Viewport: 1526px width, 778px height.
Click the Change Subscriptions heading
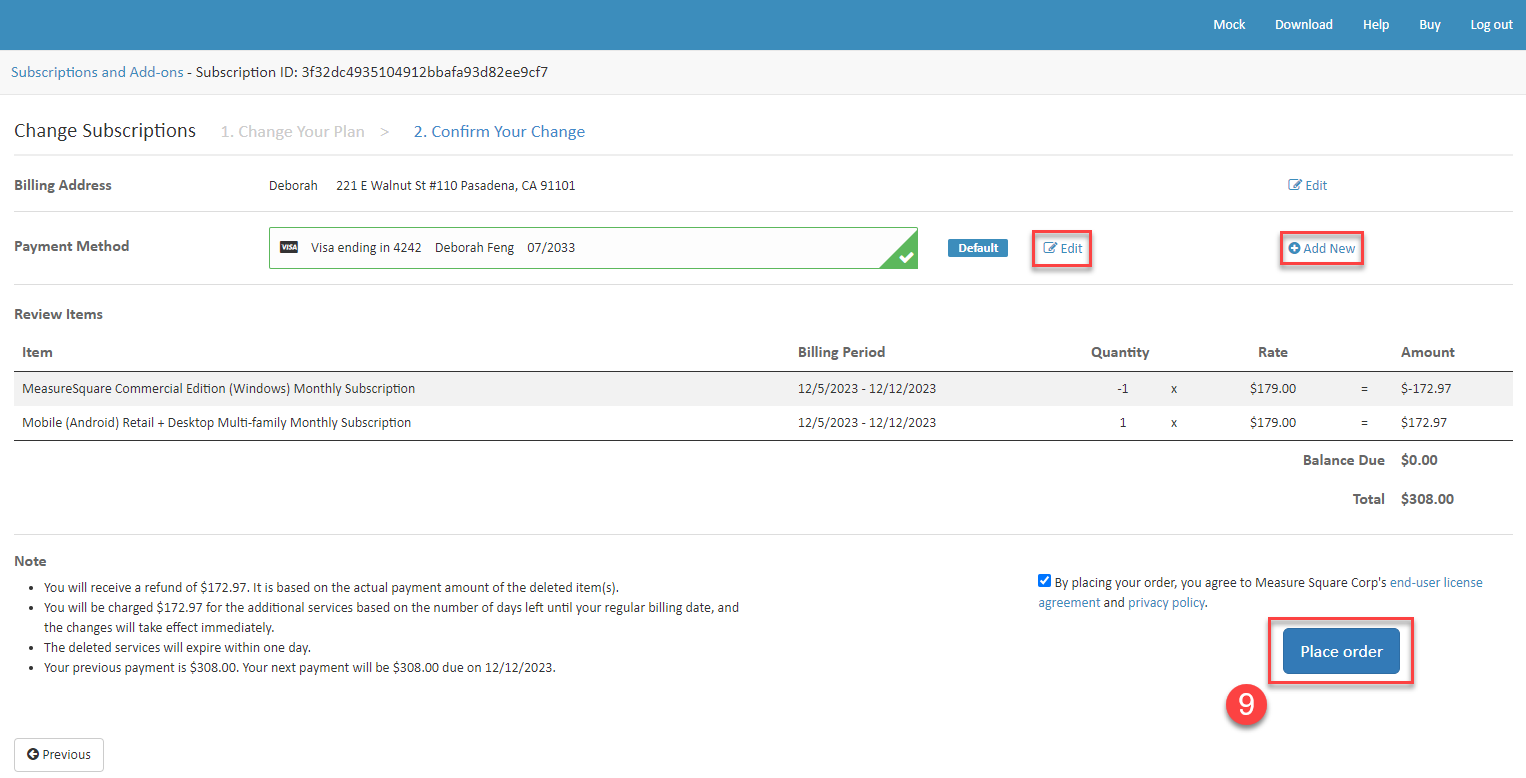105,131
